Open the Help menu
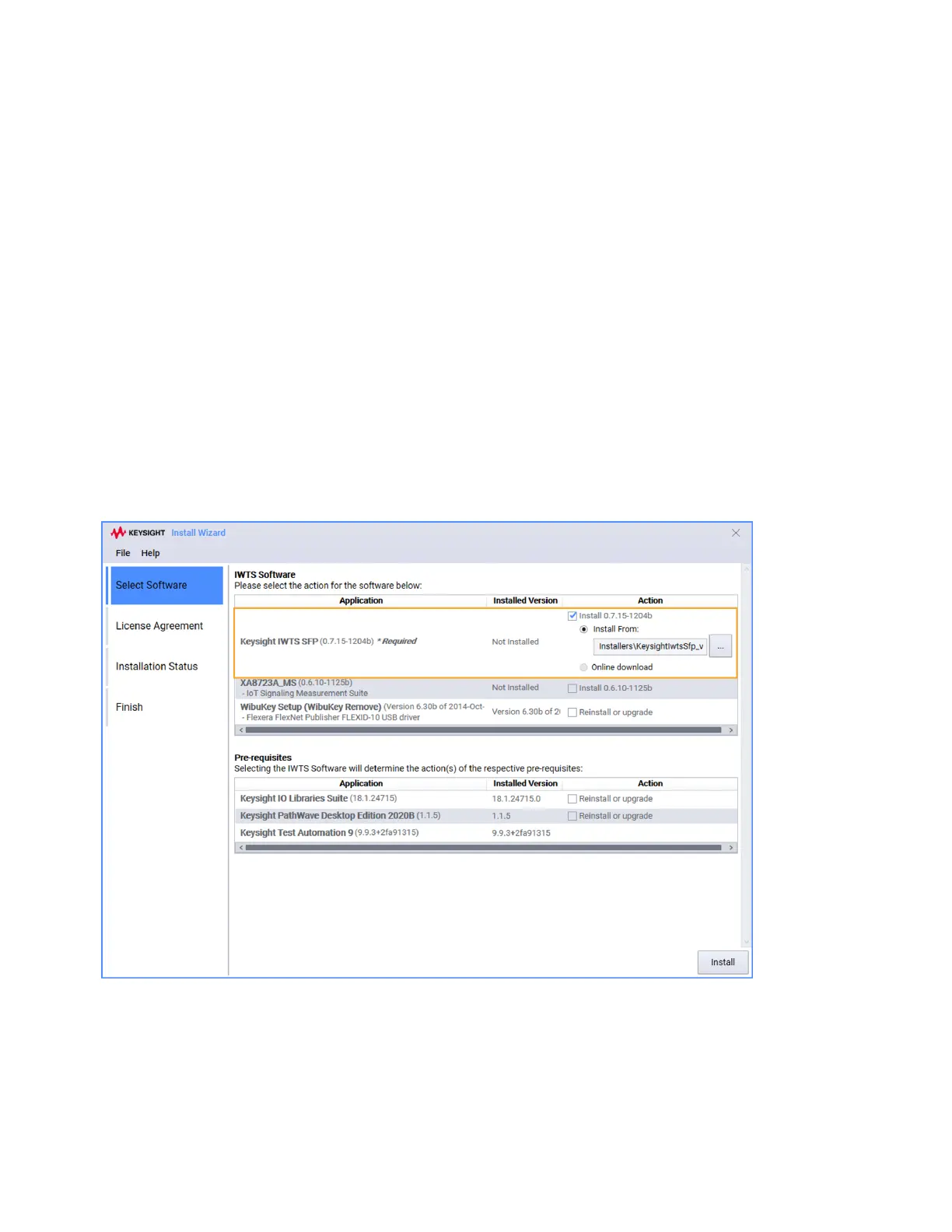 click(x=150, y=553)
